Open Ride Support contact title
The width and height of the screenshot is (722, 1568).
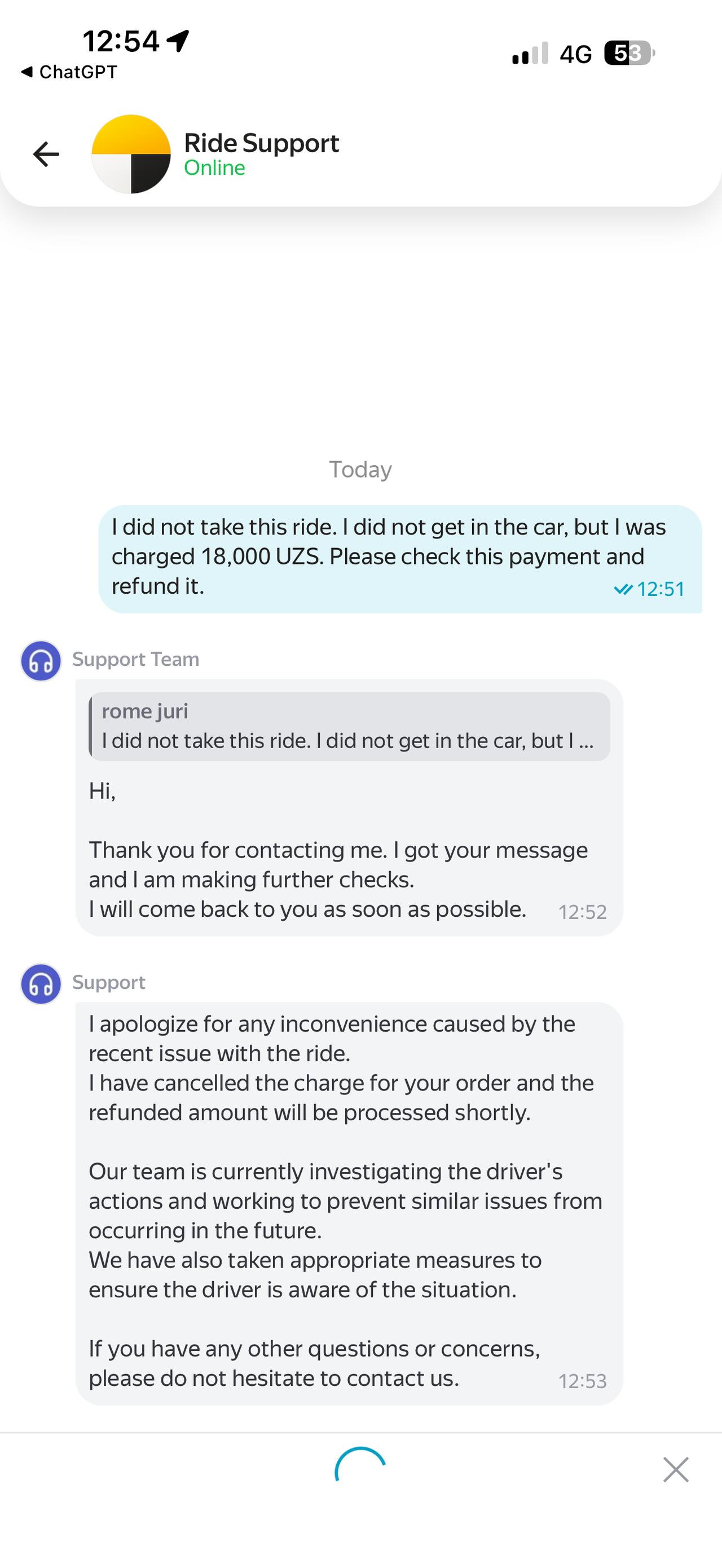(x=261, y=143)
